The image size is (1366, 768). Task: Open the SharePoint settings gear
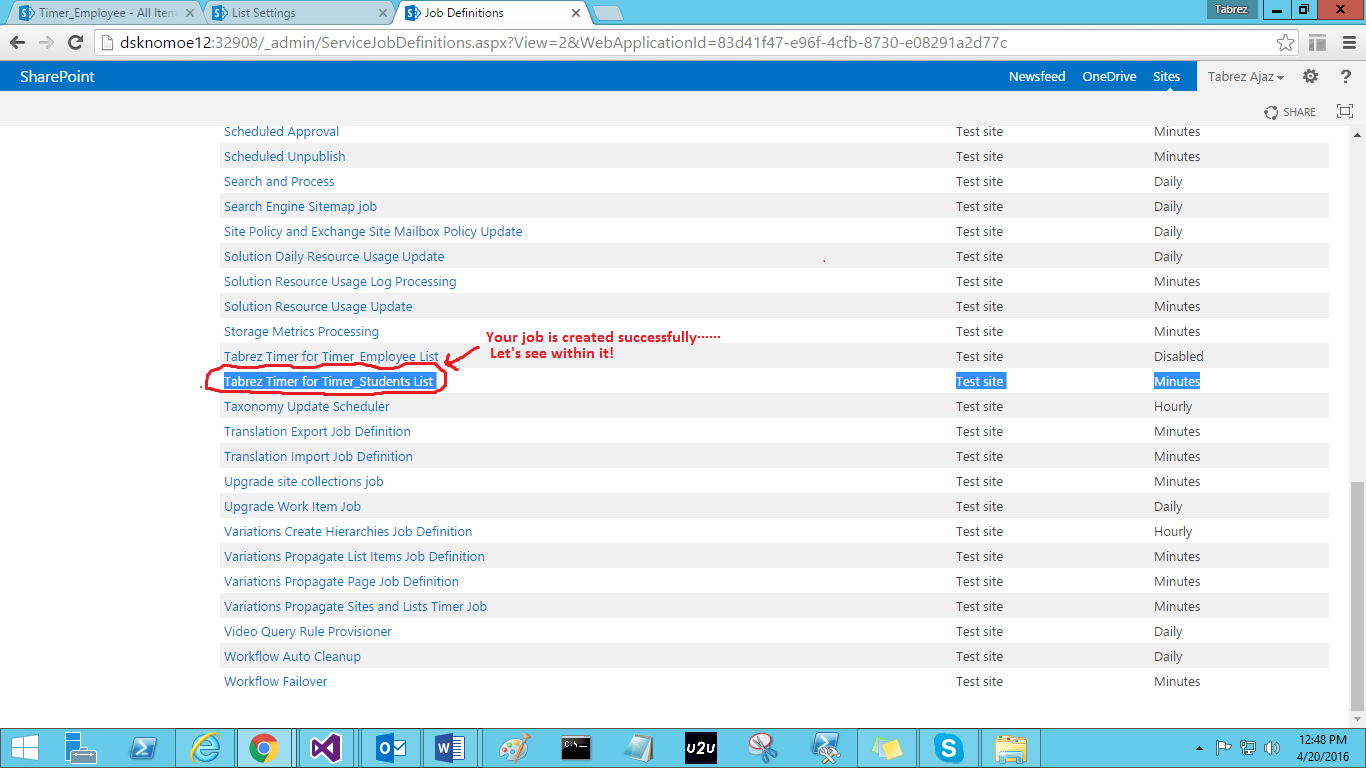tap(1310, 76)
